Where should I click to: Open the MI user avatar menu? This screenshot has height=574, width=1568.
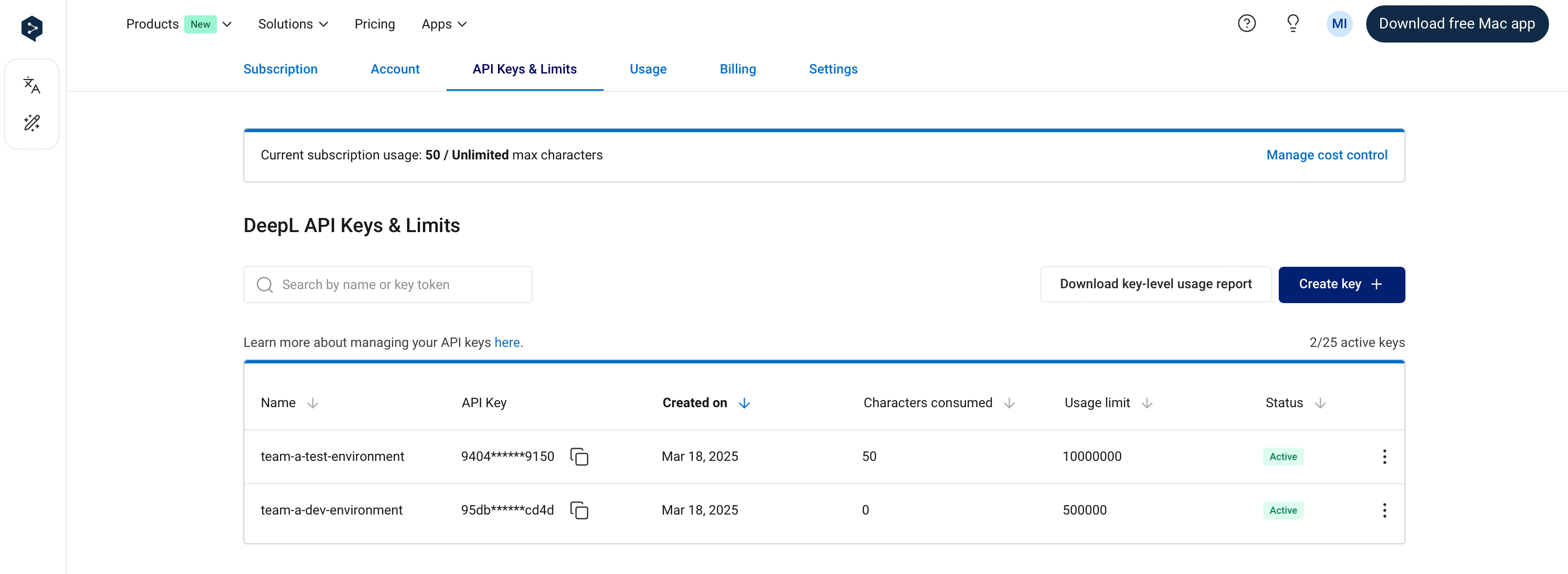tap(1339, 24)
